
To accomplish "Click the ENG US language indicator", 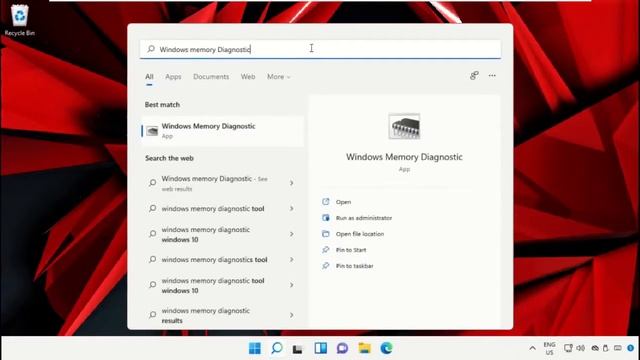I will (549, 348).
